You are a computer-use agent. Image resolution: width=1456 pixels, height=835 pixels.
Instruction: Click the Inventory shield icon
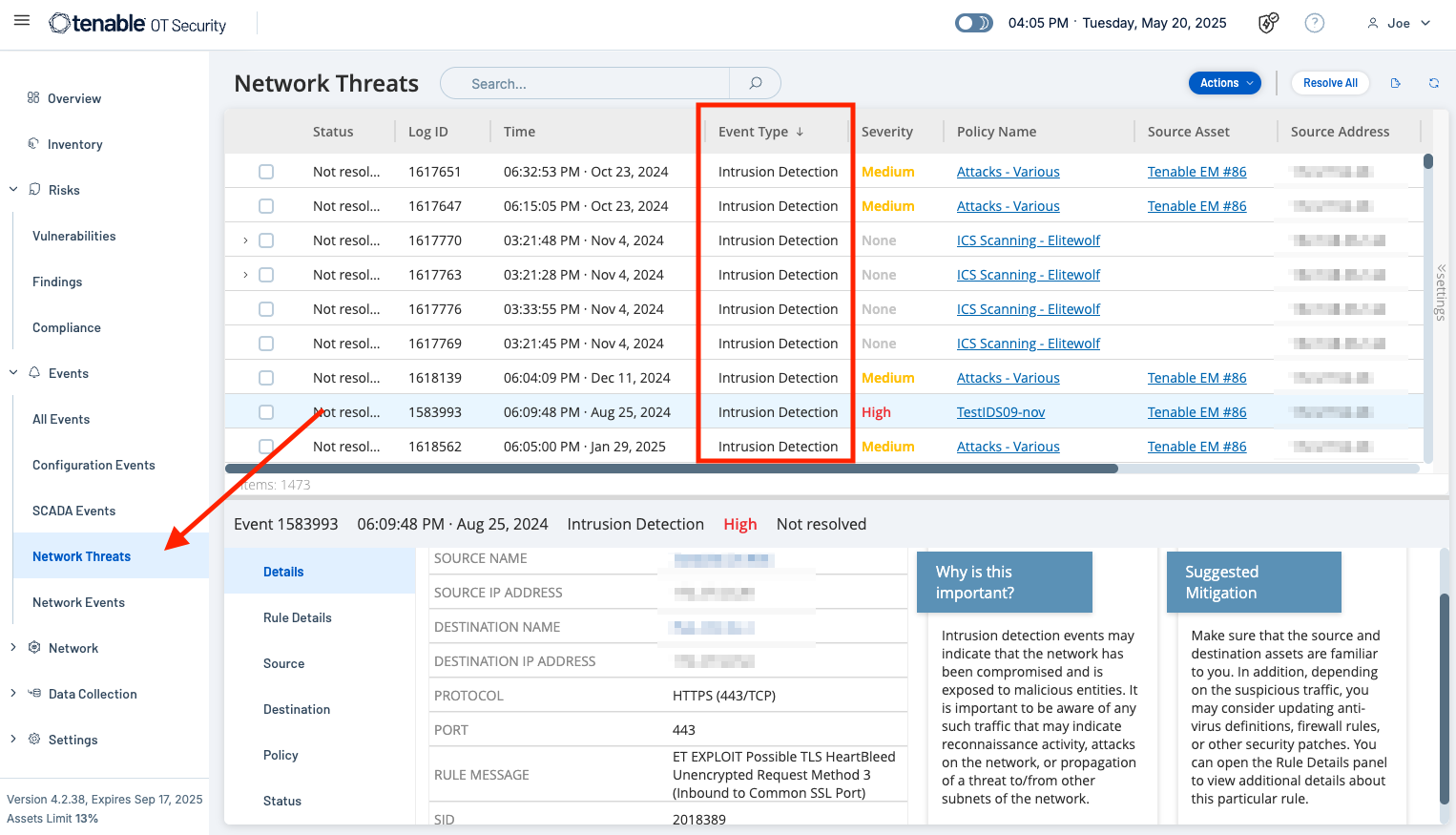(33, 144)
